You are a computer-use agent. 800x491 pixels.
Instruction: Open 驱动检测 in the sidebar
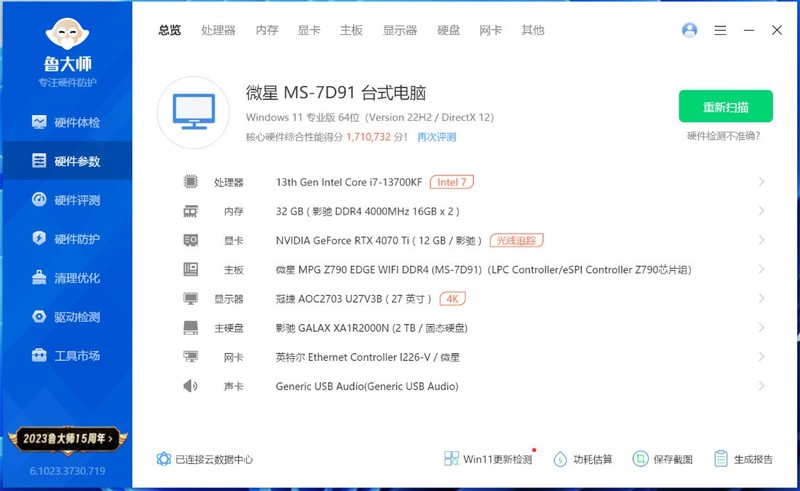66,316
